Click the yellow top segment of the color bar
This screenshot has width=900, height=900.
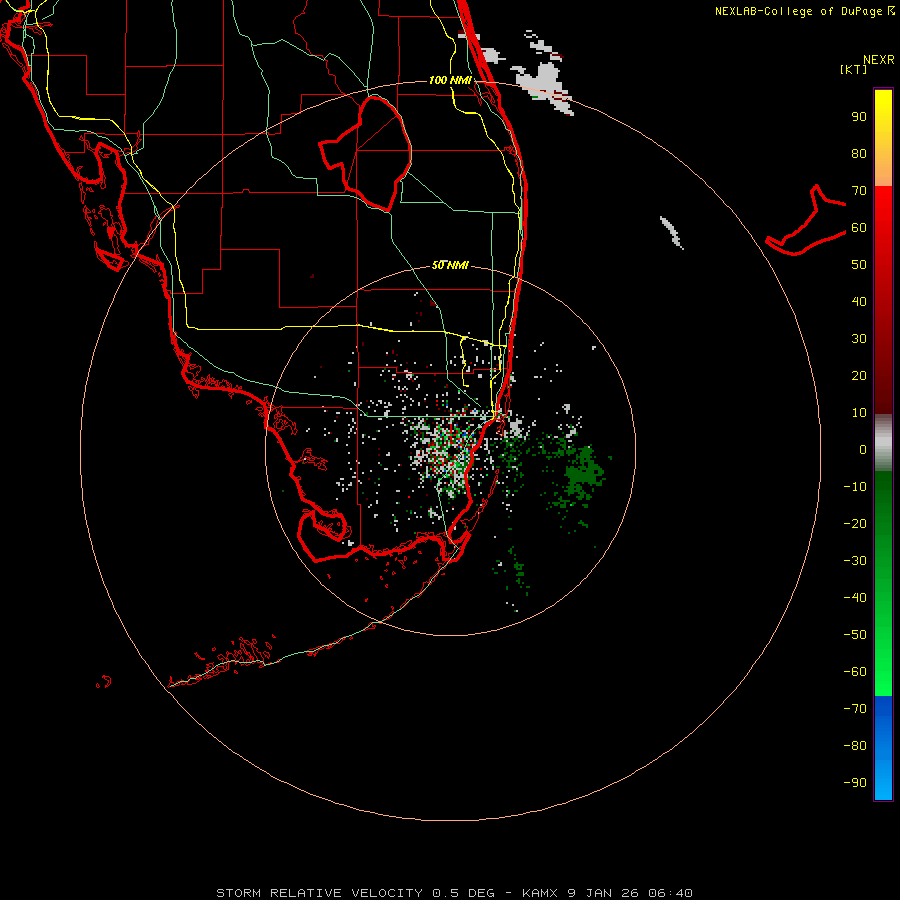(x=883, y=138)
